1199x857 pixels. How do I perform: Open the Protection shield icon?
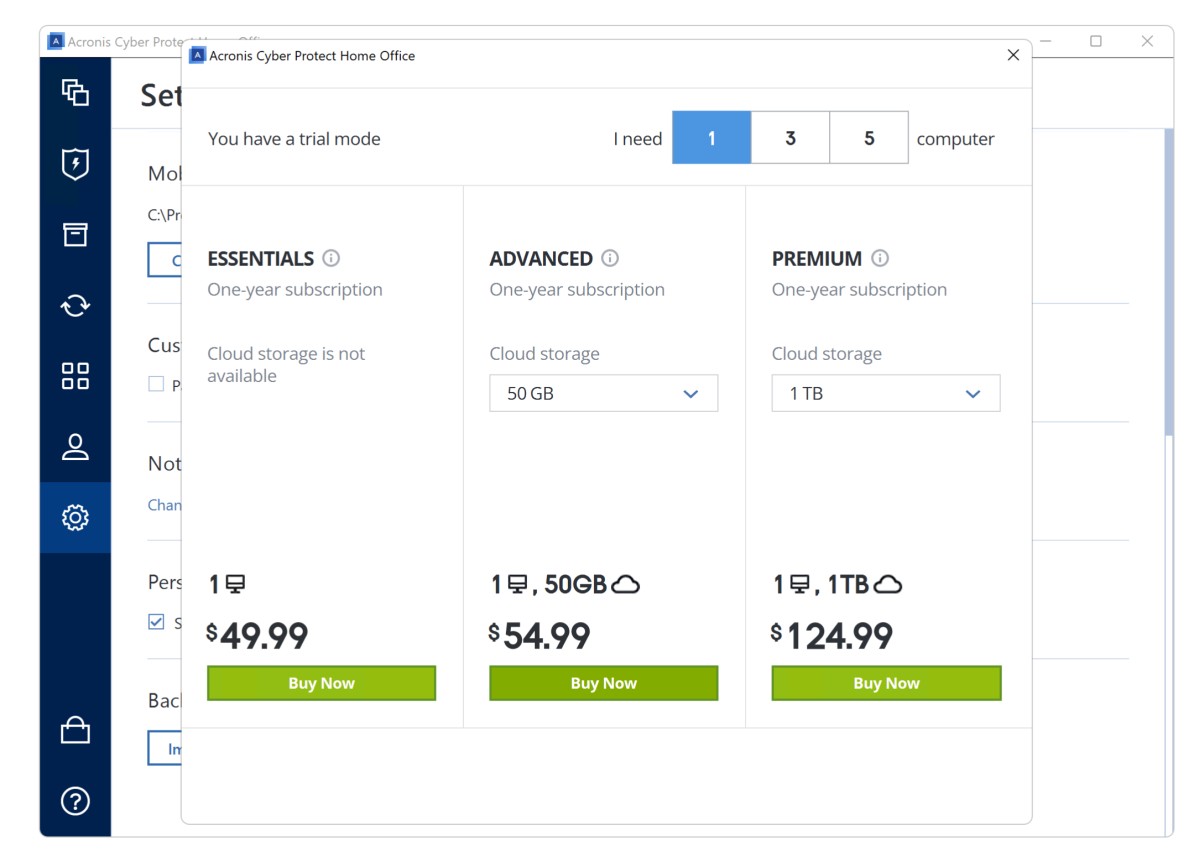tap(75, 164)
